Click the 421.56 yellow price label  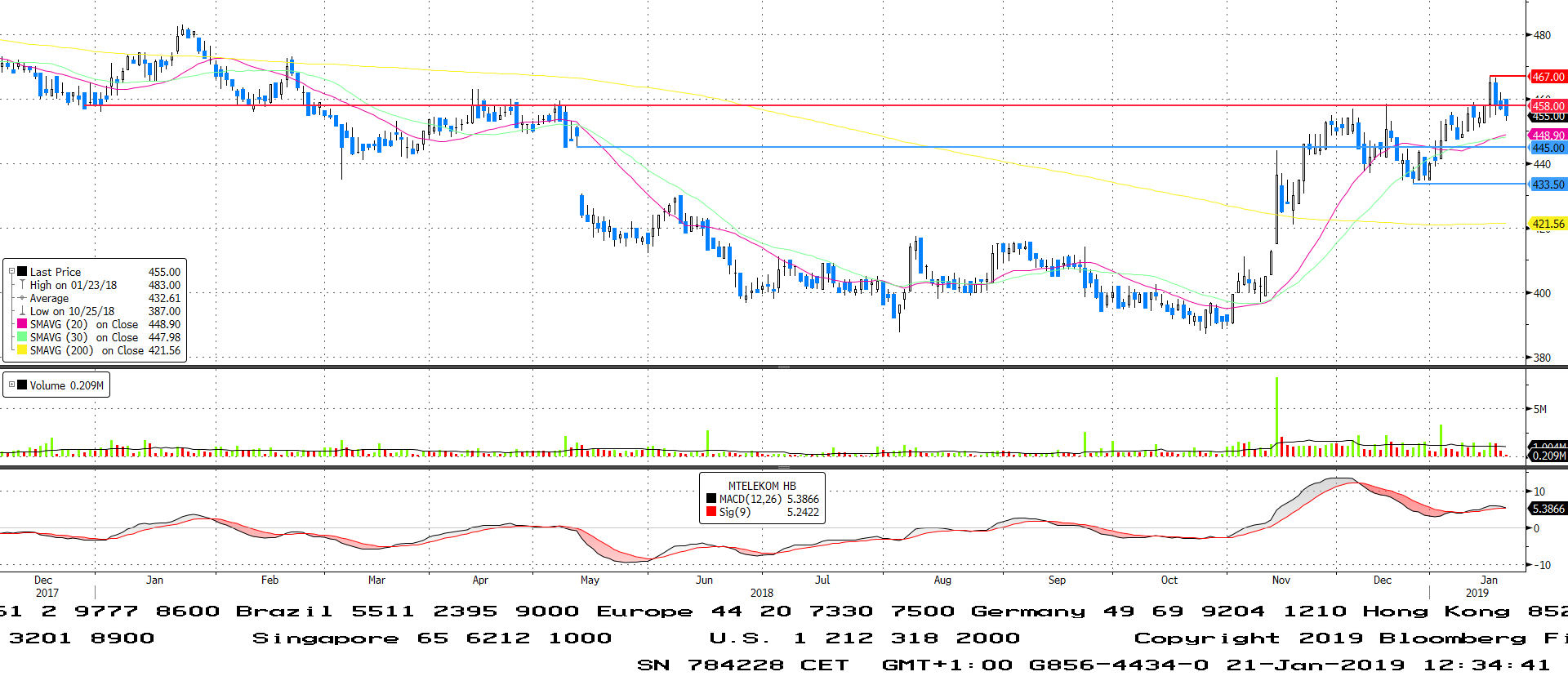[1548, 224]
